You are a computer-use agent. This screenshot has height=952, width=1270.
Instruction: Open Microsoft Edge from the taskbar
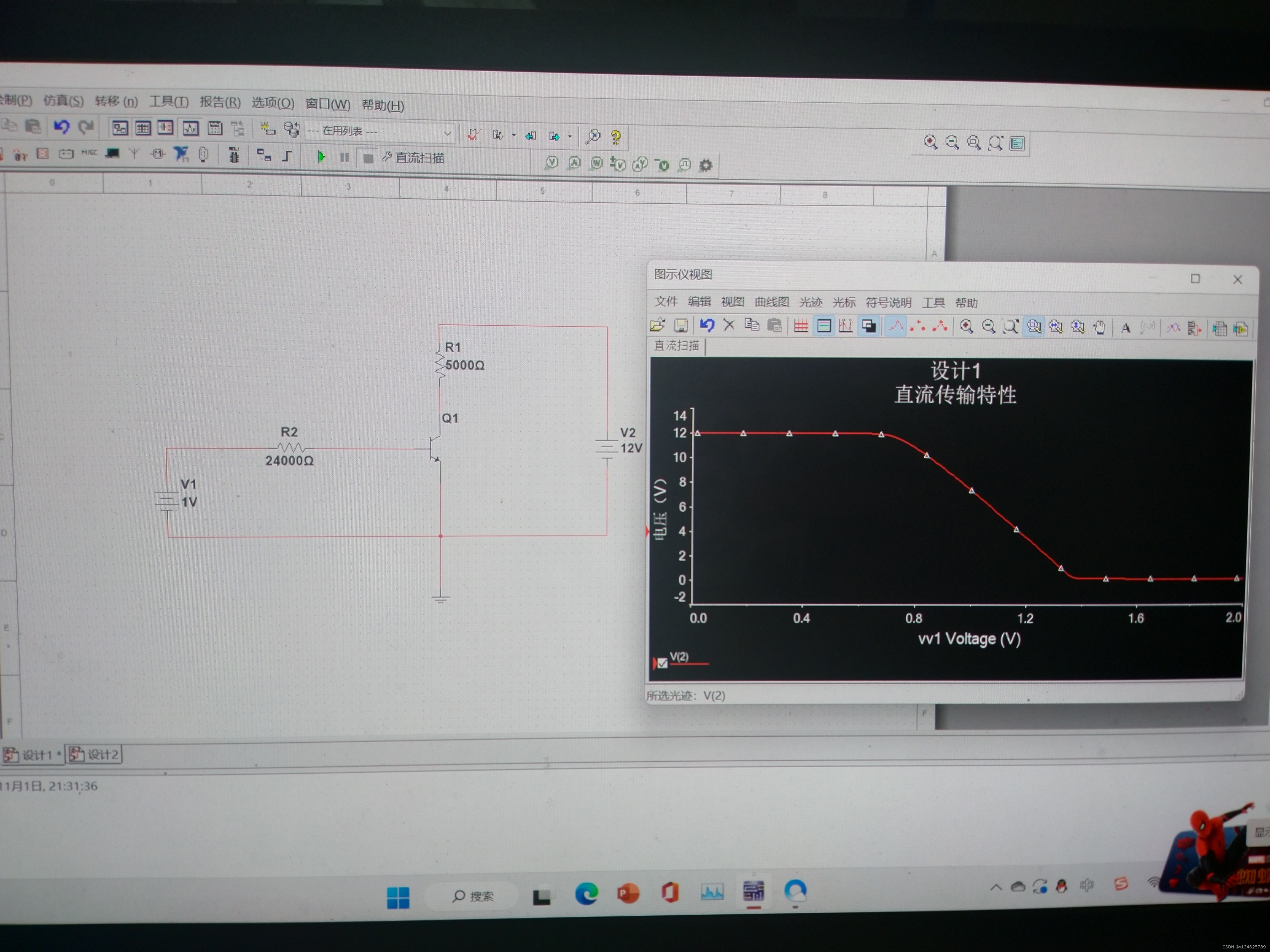click(586, 894)
